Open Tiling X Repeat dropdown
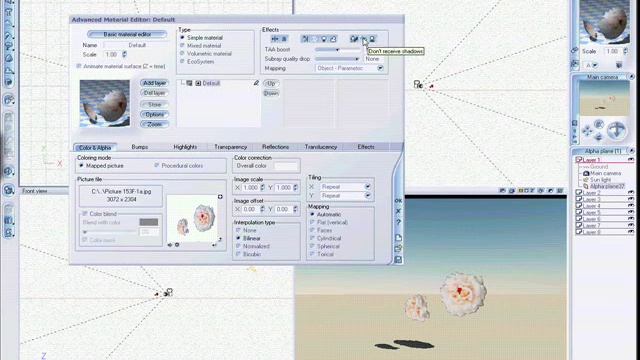This screenshot has width=640, height=360. point(367,187)
